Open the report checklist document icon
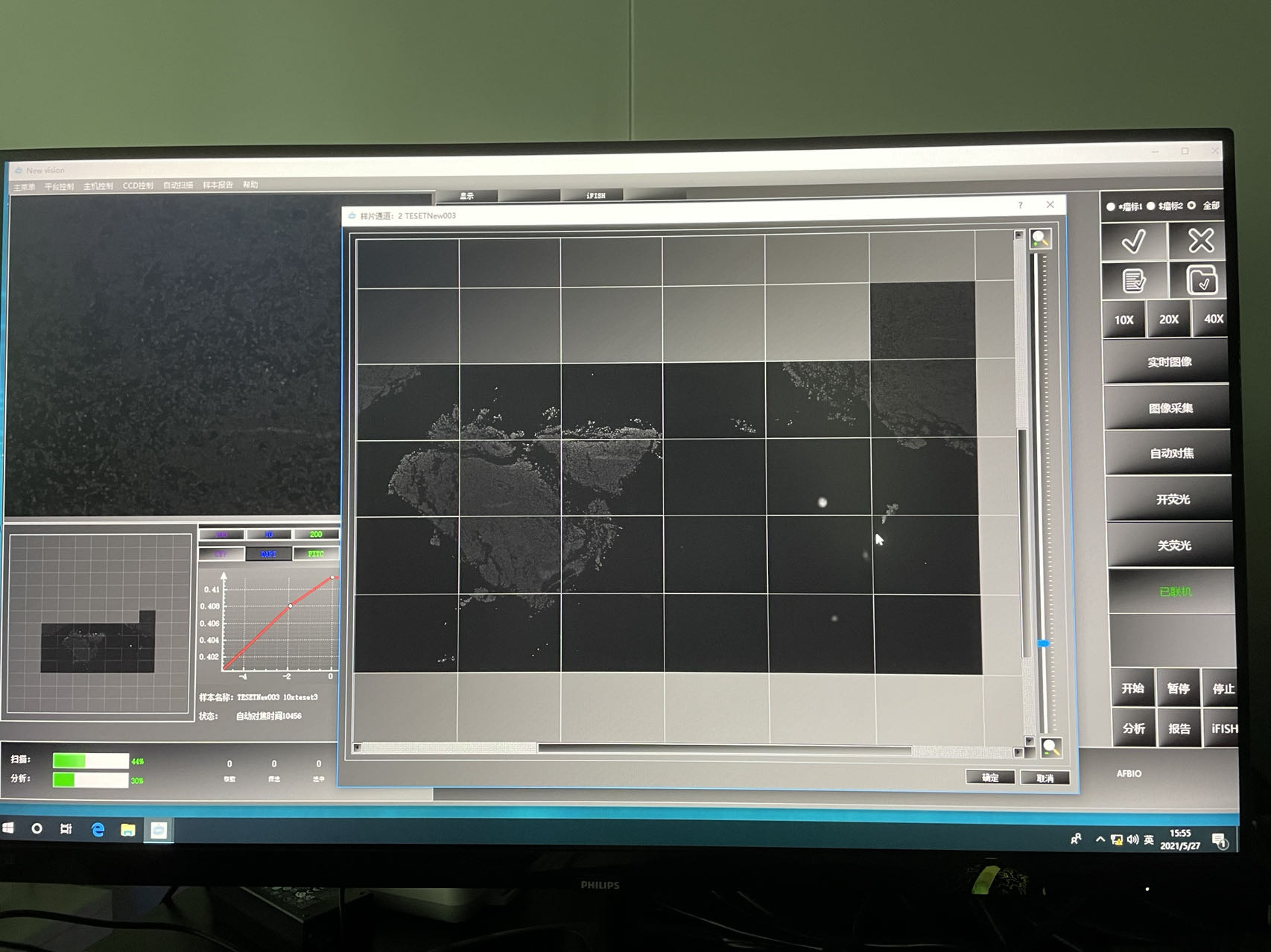 point(1134,281)
